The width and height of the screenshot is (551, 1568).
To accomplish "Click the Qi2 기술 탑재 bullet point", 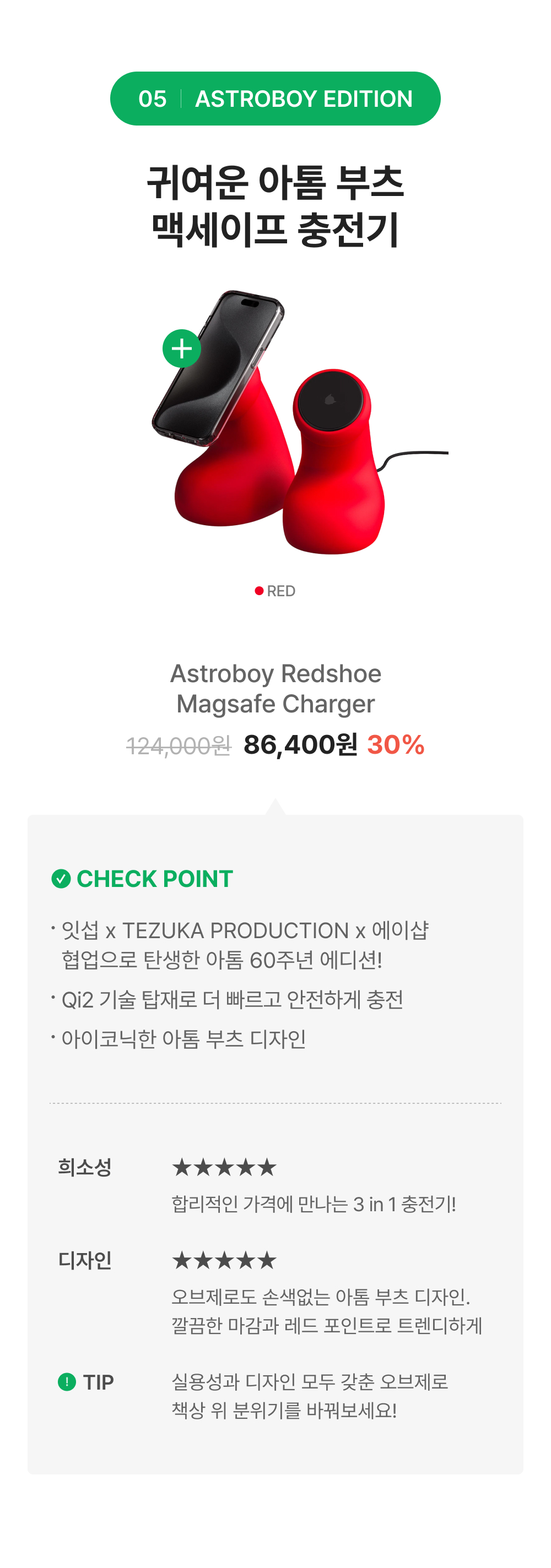I will coord(232,999).
